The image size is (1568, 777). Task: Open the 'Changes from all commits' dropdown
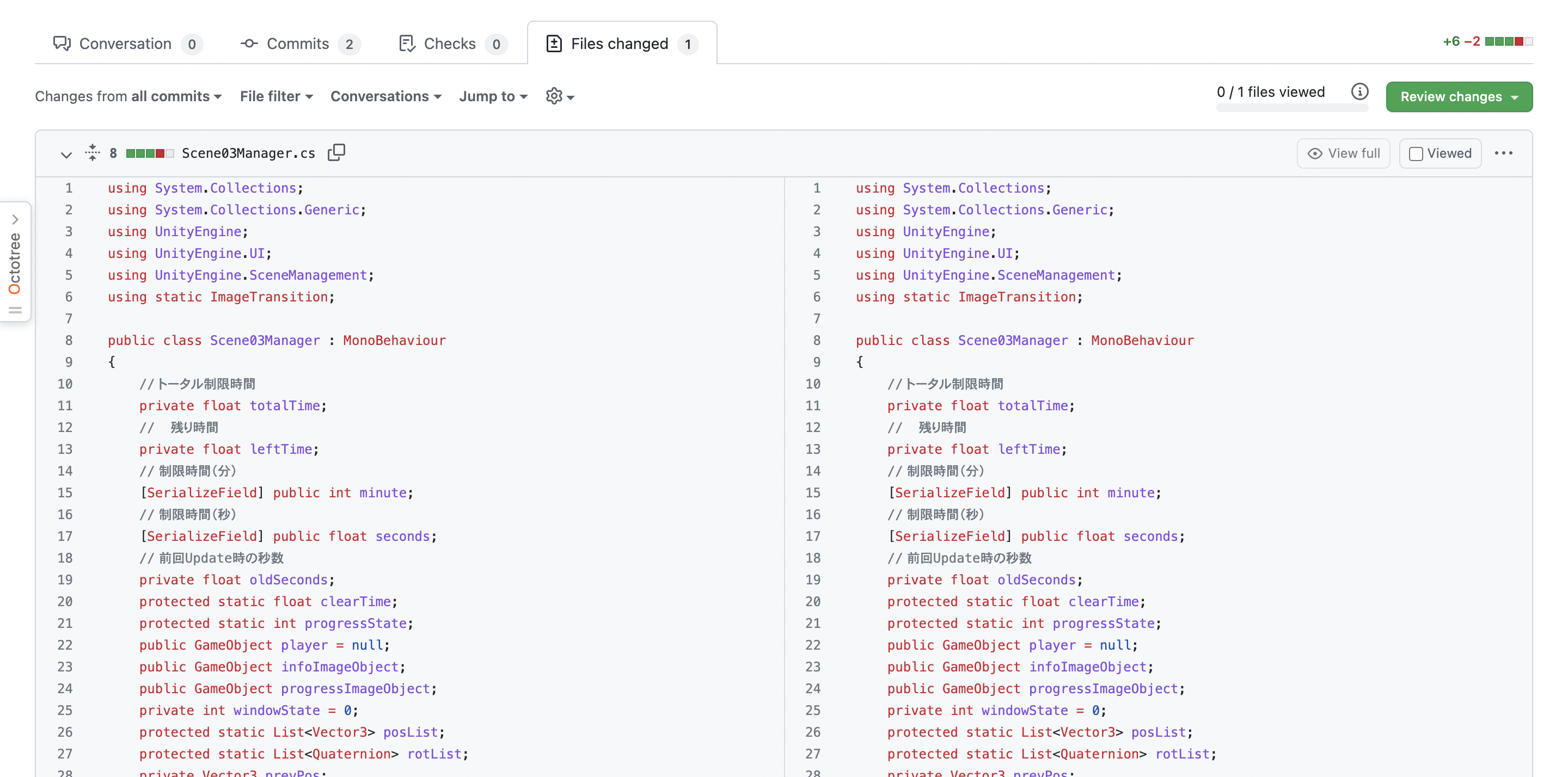coord(128,96)
